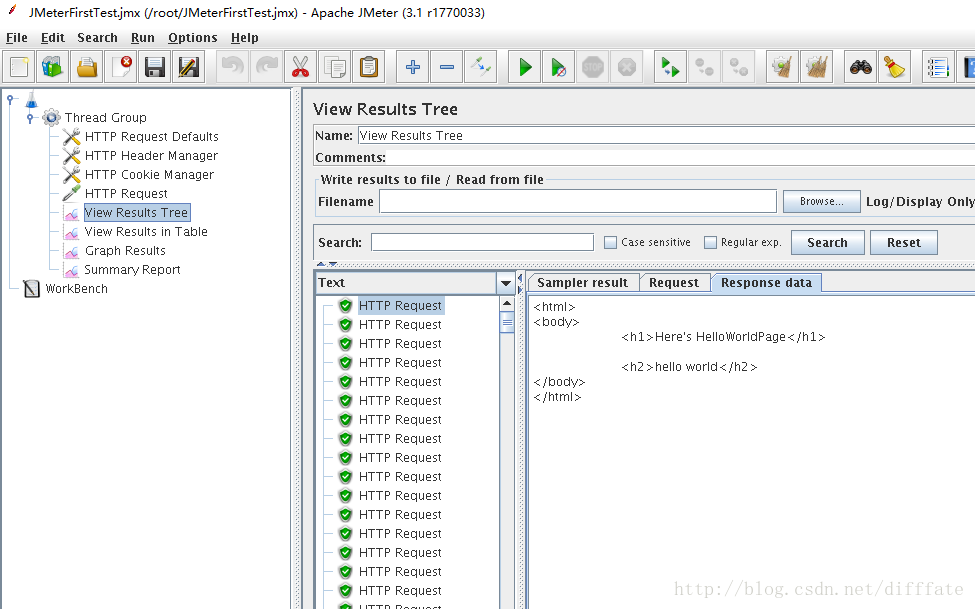Viewport: 975px width, 609px height.
Task: Click the split pane collapse arrows above results
Action: coord(327,264)
